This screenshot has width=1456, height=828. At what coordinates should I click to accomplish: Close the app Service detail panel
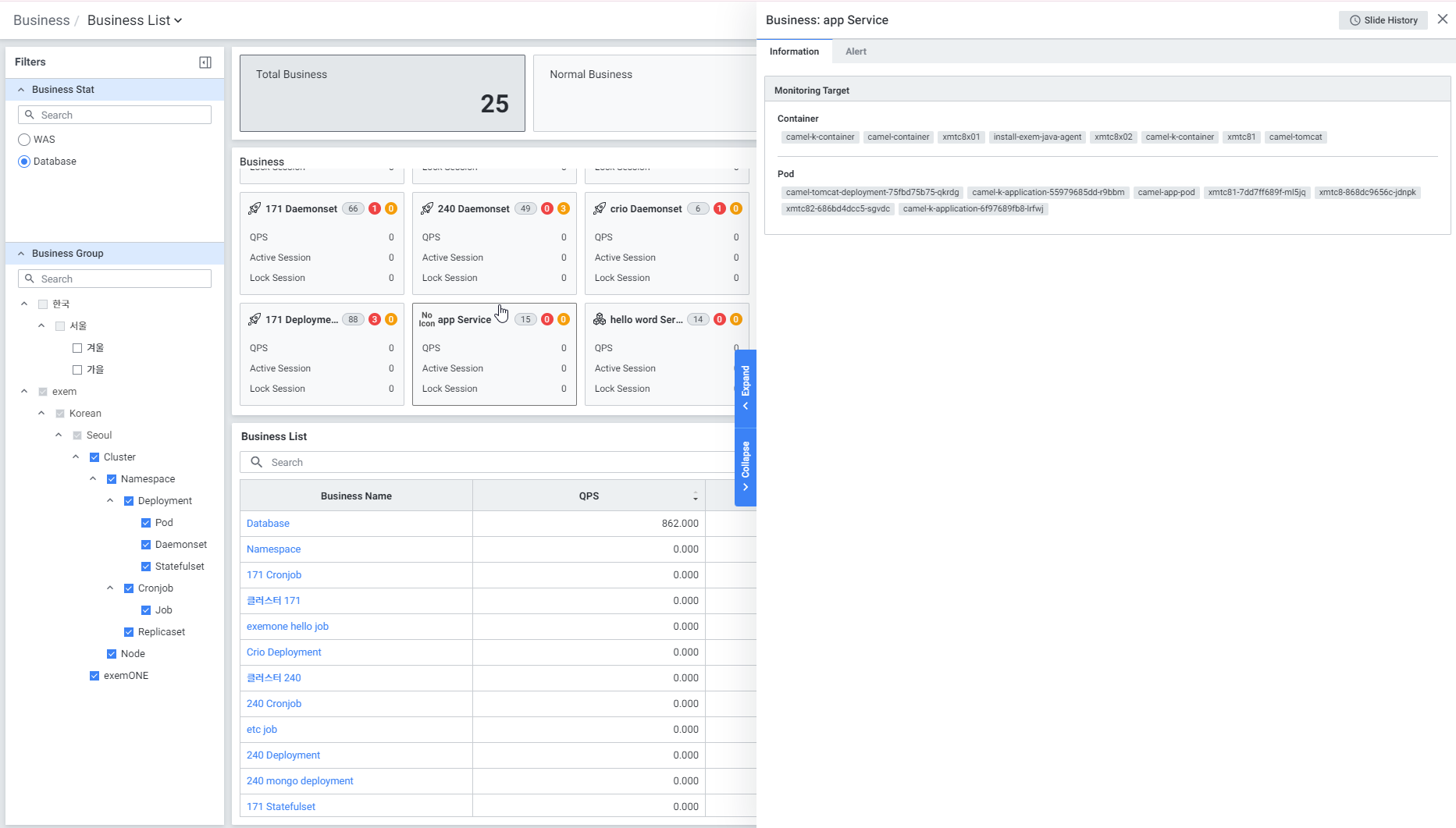pyautogui.click(x=1442, y=20)
